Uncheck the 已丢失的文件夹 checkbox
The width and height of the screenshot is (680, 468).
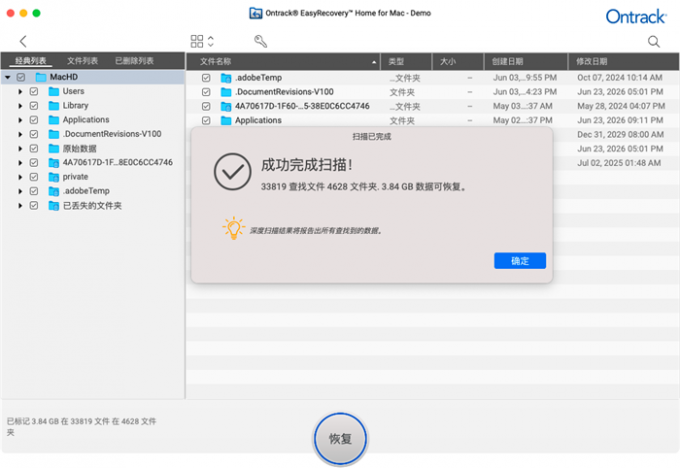point(34,206)
